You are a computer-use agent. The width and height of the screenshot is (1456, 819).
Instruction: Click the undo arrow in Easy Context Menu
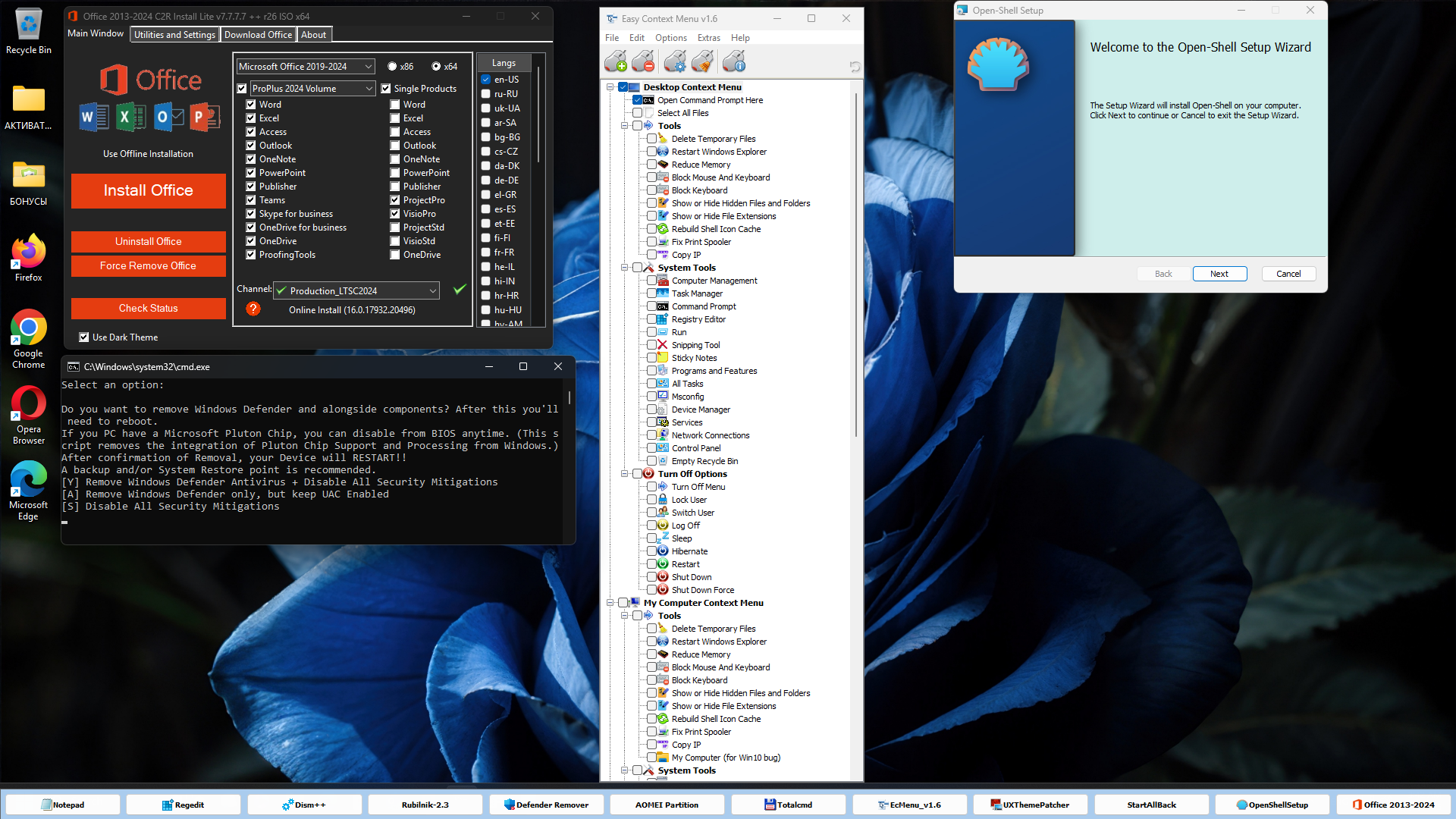pos(855,67)
